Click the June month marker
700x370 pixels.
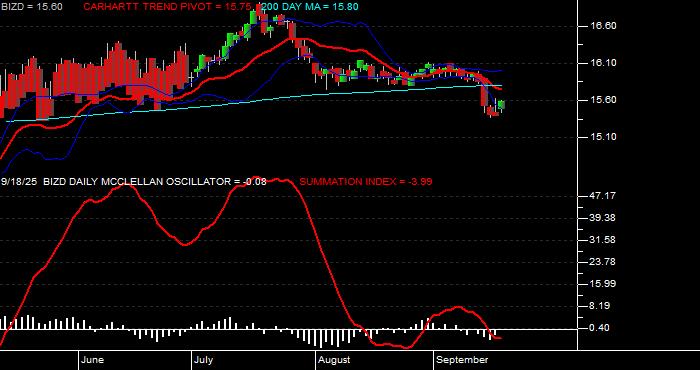(x=93, y=360)
